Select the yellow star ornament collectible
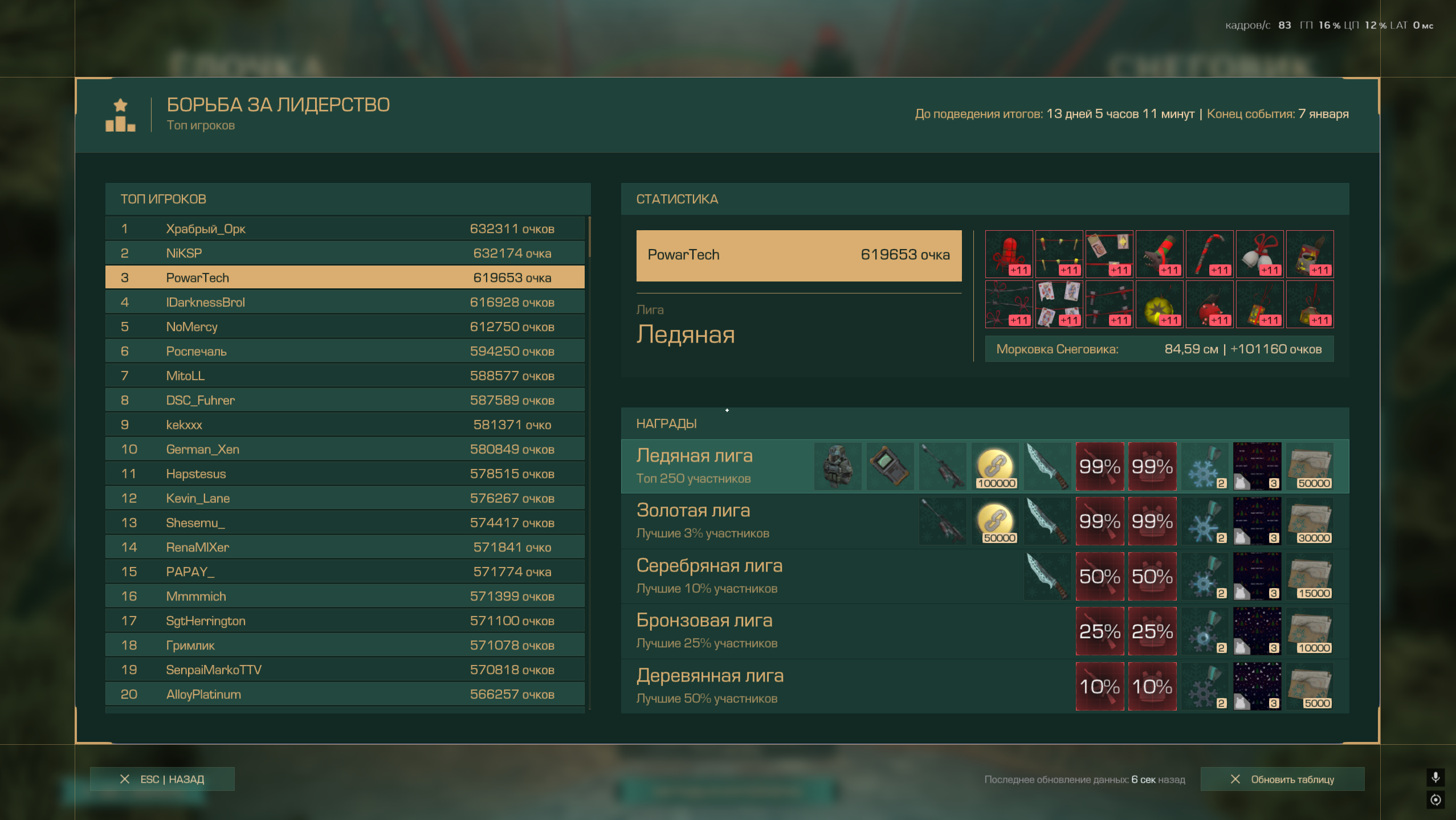Viewport: 1456px width, 820px height. (1159, 304)
